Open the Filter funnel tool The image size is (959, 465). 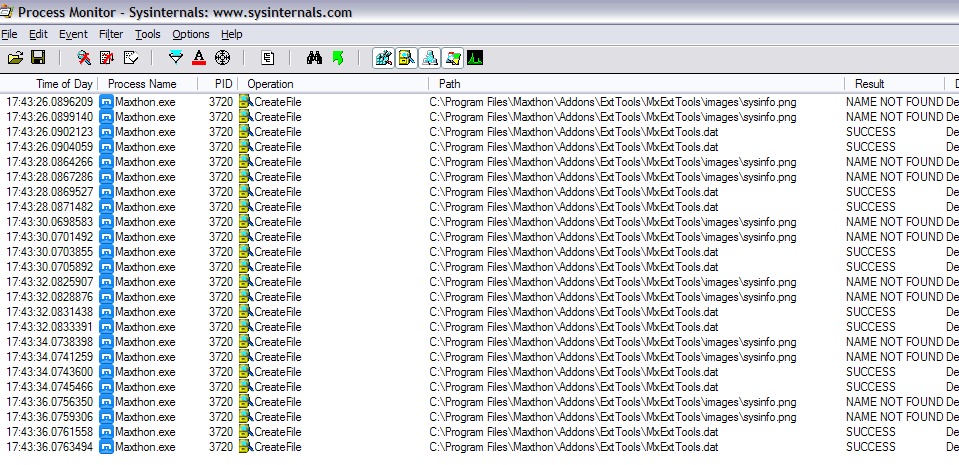176,58
